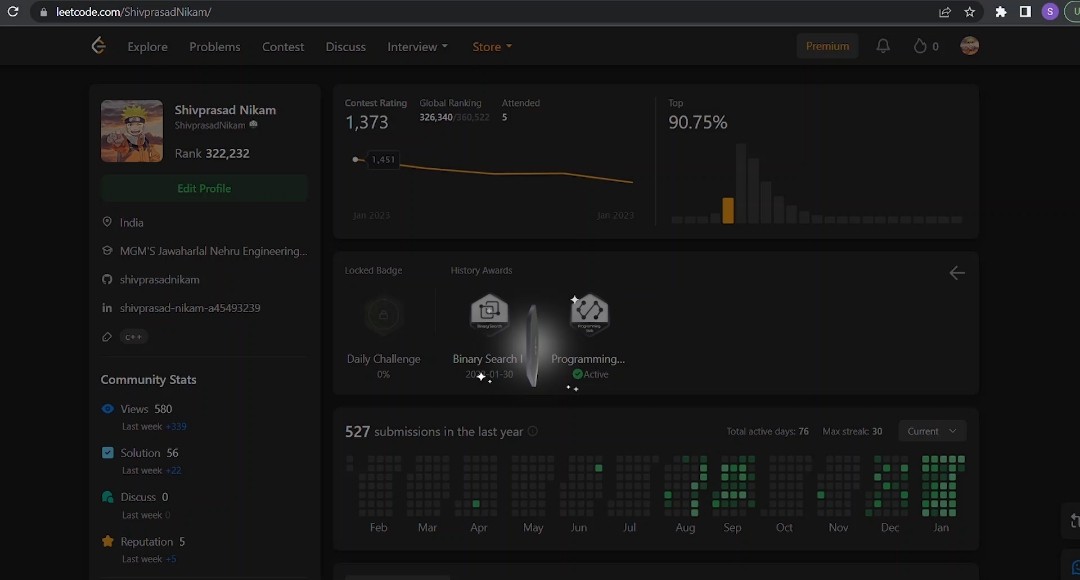Click the location pin icon beside India
The width and height of the screenshot is (1080, 580).
point(107,222)
